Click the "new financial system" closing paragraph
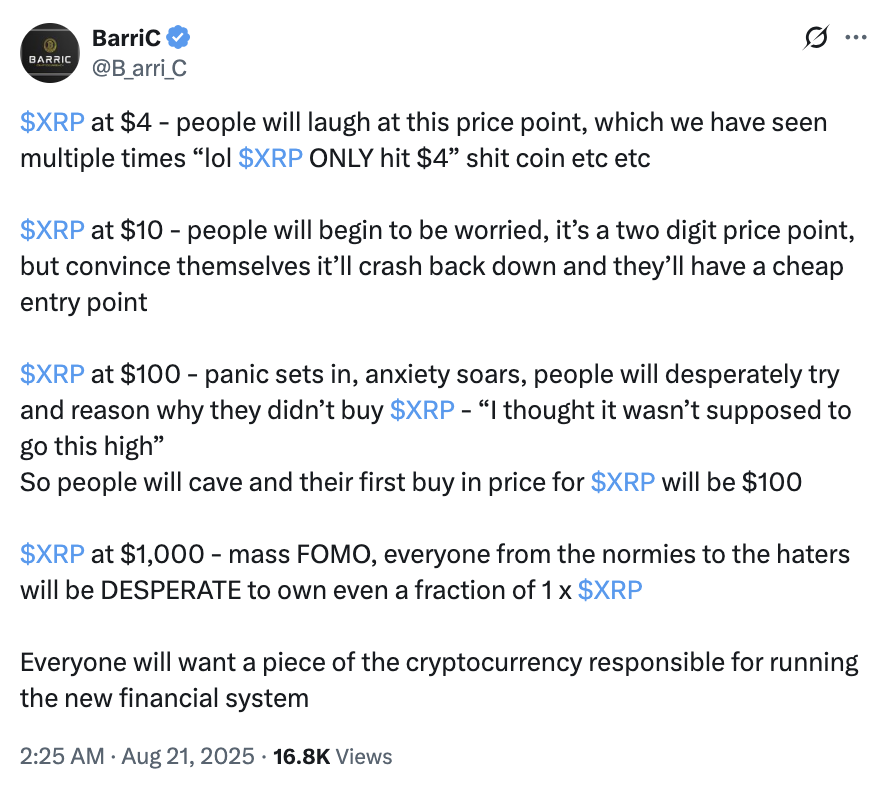 [439, 680]
